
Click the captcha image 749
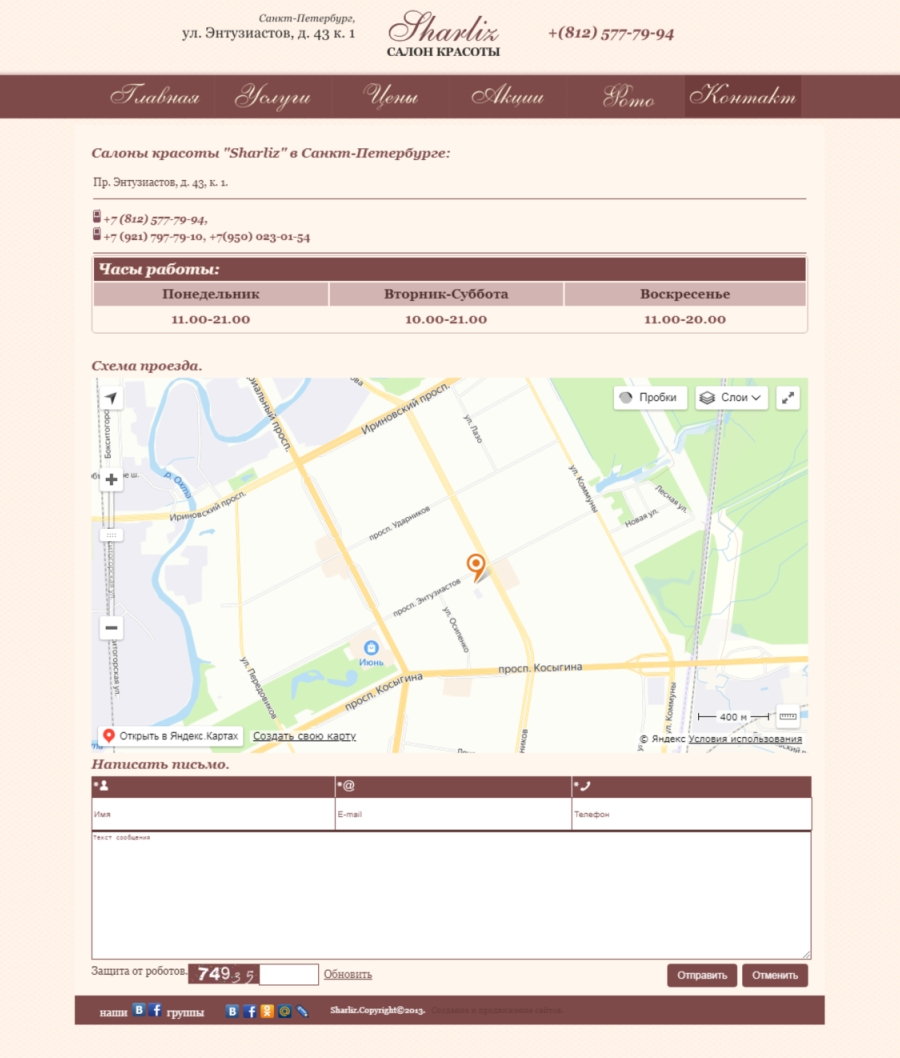click(223, 974)
